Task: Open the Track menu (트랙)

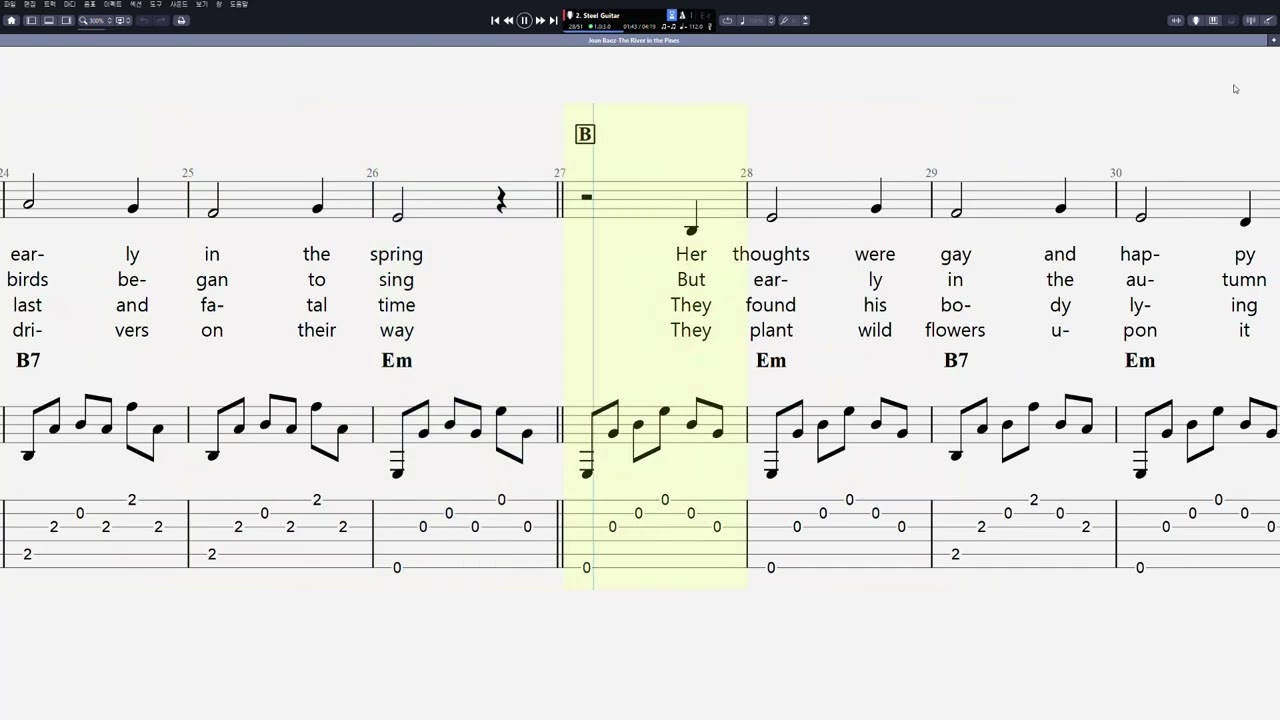Action: coord(50,4)
